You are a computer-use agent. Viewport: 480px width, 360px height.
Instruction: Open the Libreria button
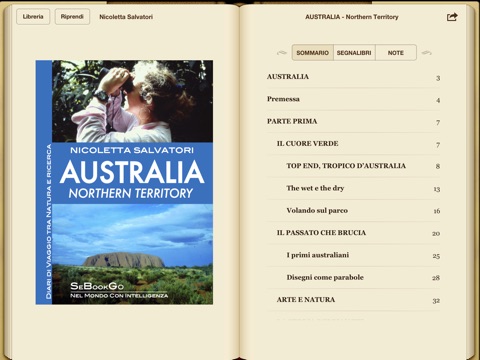click(x=33, y=17)
